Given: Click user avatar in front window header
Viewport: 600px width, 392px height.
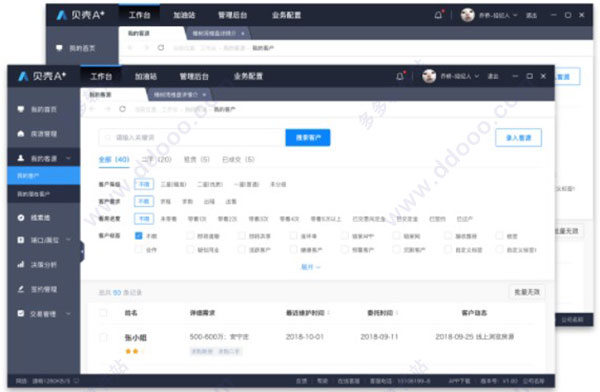Looking at the screenshot, I should (429, 76).
